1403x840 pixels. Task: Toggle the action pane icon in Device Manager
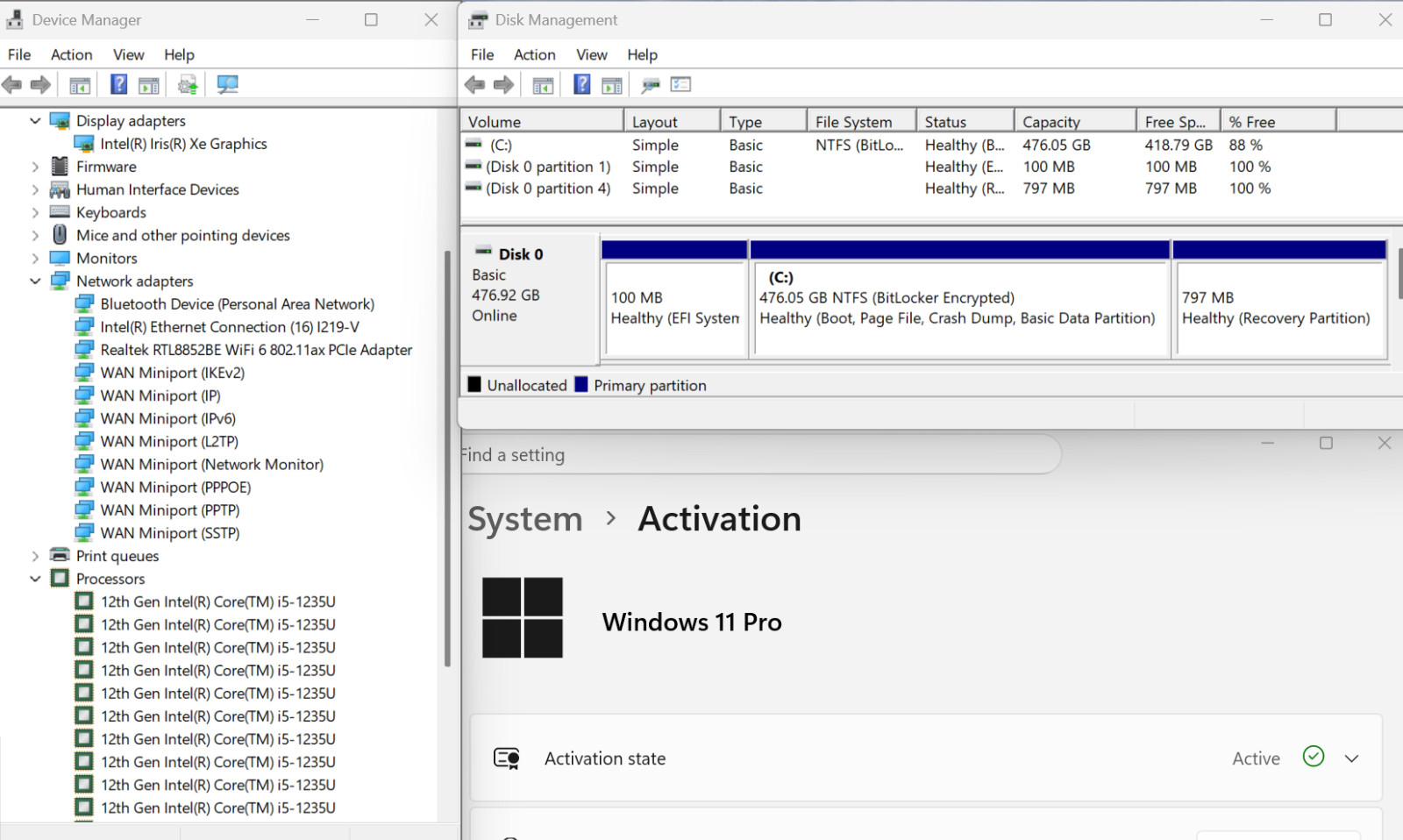tap(149, 85)
